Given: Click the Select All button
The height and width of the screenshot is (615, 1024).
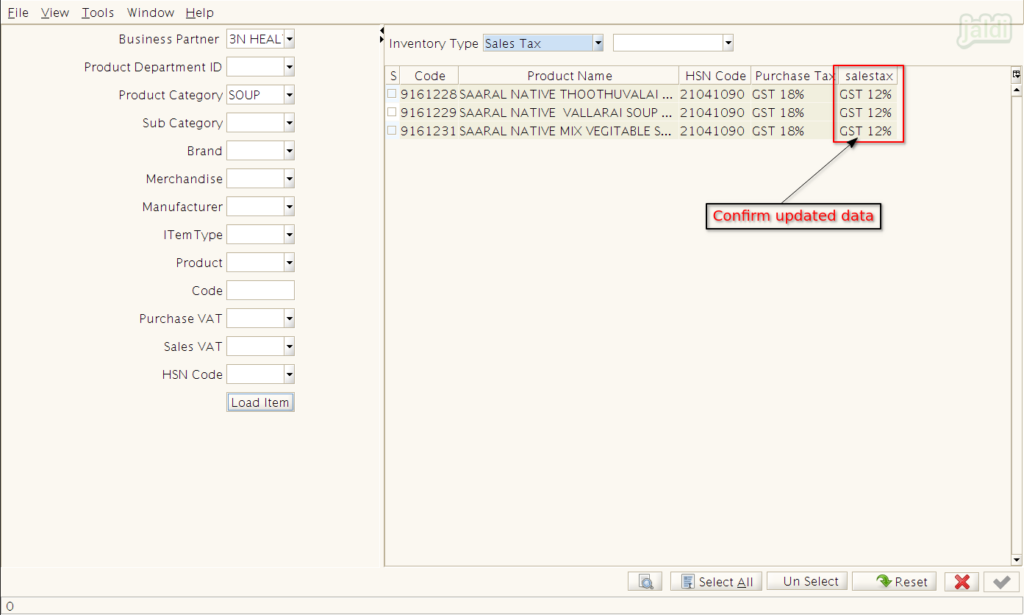Looking at the screenshot, I should pos(716,582).
